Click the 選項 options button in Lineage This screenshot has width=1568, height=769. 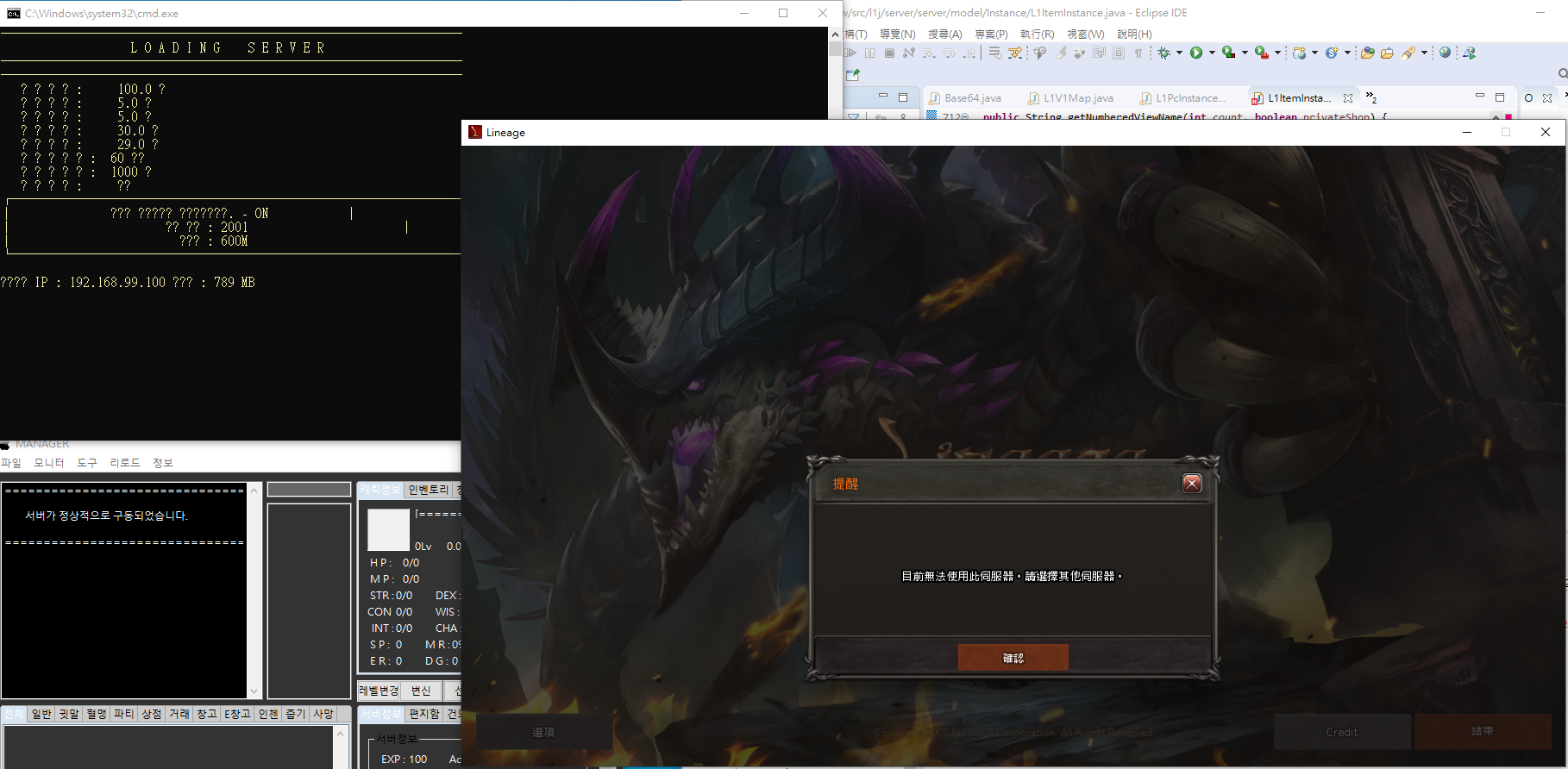tap(543, 732)
